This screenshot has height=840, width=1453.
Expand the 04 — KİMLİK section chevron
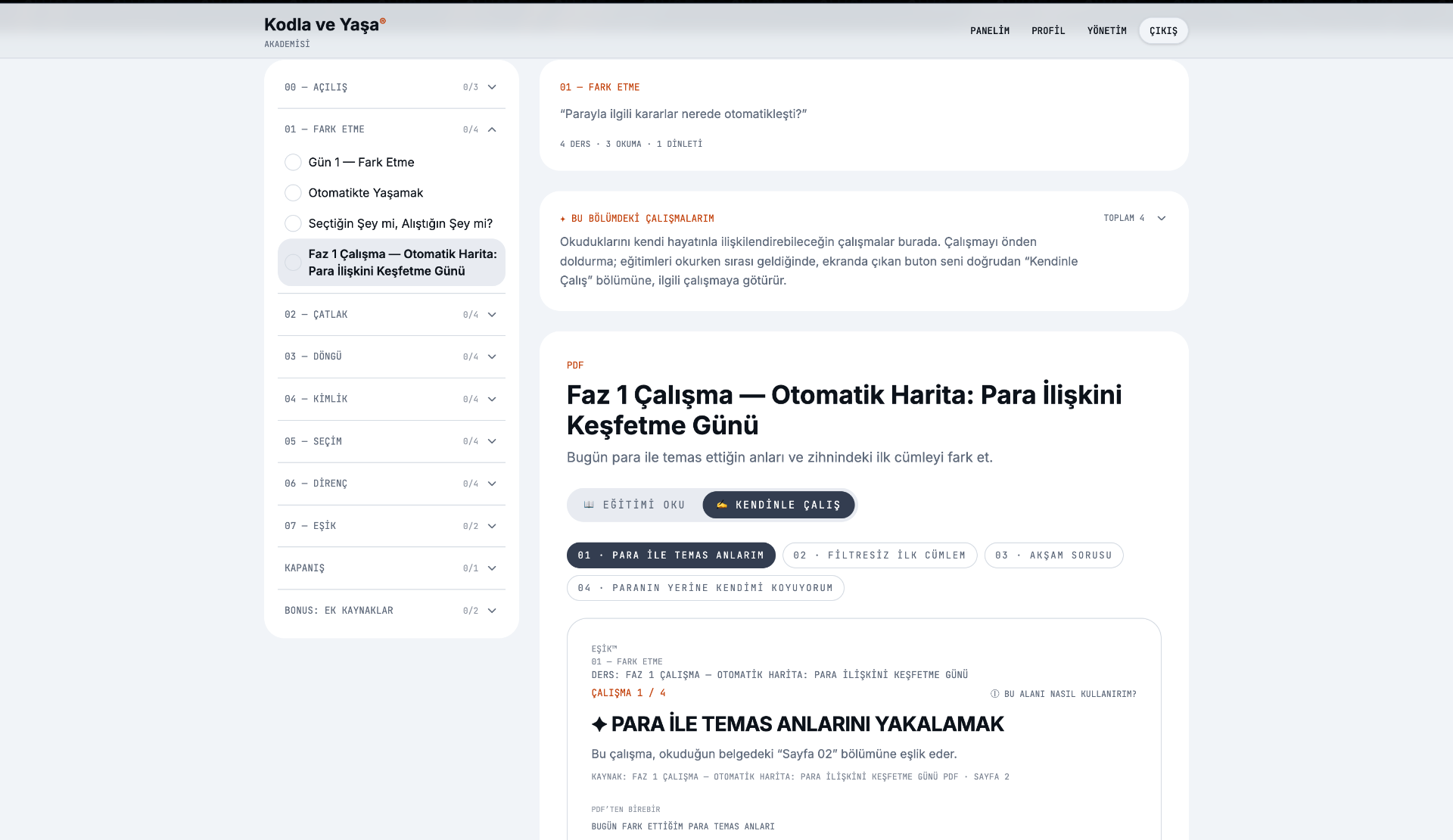pyautogui.click(x=492, y=399)
